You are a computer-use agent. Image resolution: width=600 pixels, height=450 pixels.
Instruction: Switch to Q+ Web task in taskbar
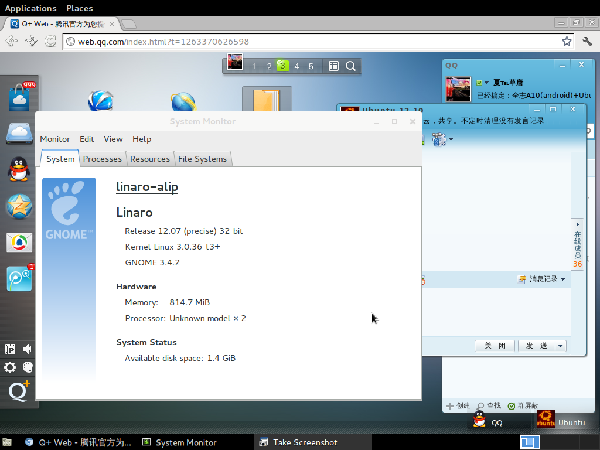click(78, 442)
